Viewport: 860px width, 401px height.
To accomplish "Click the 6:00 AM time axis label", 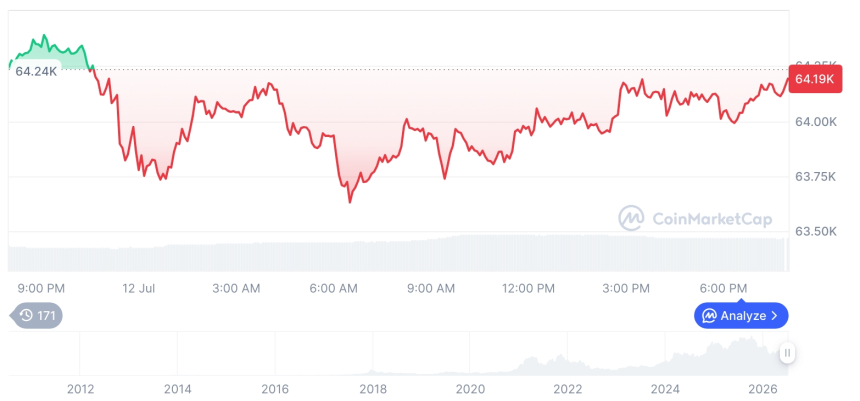I will tap(333, 288).
